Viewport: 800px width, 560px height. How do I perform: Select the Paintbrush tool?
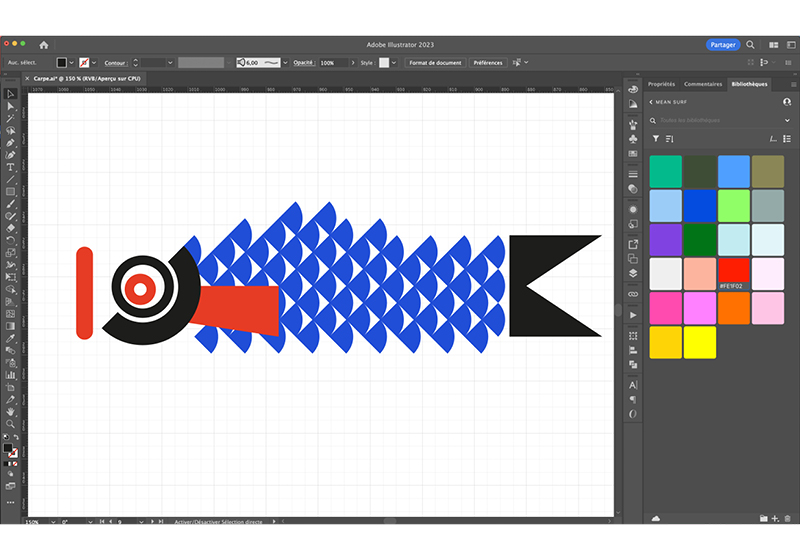10,204
